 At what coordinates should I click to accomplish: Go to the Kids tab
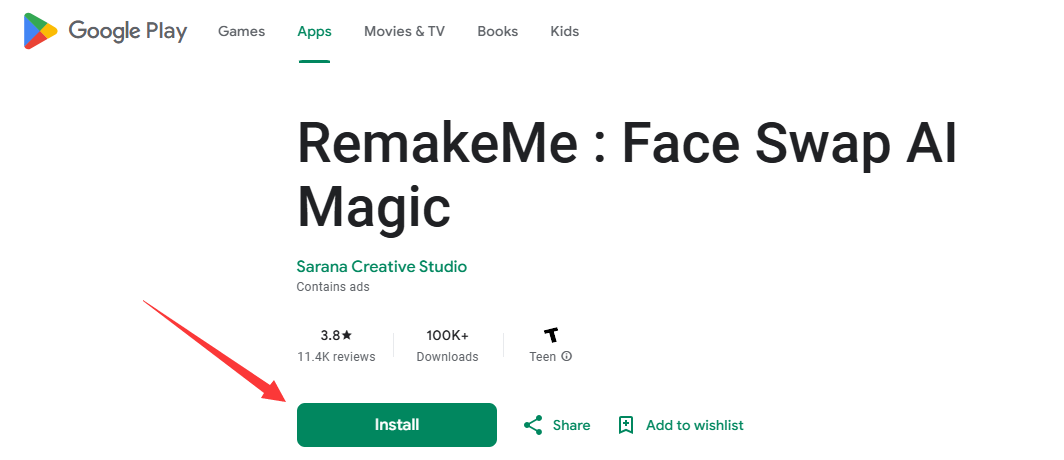pos(565,31)
